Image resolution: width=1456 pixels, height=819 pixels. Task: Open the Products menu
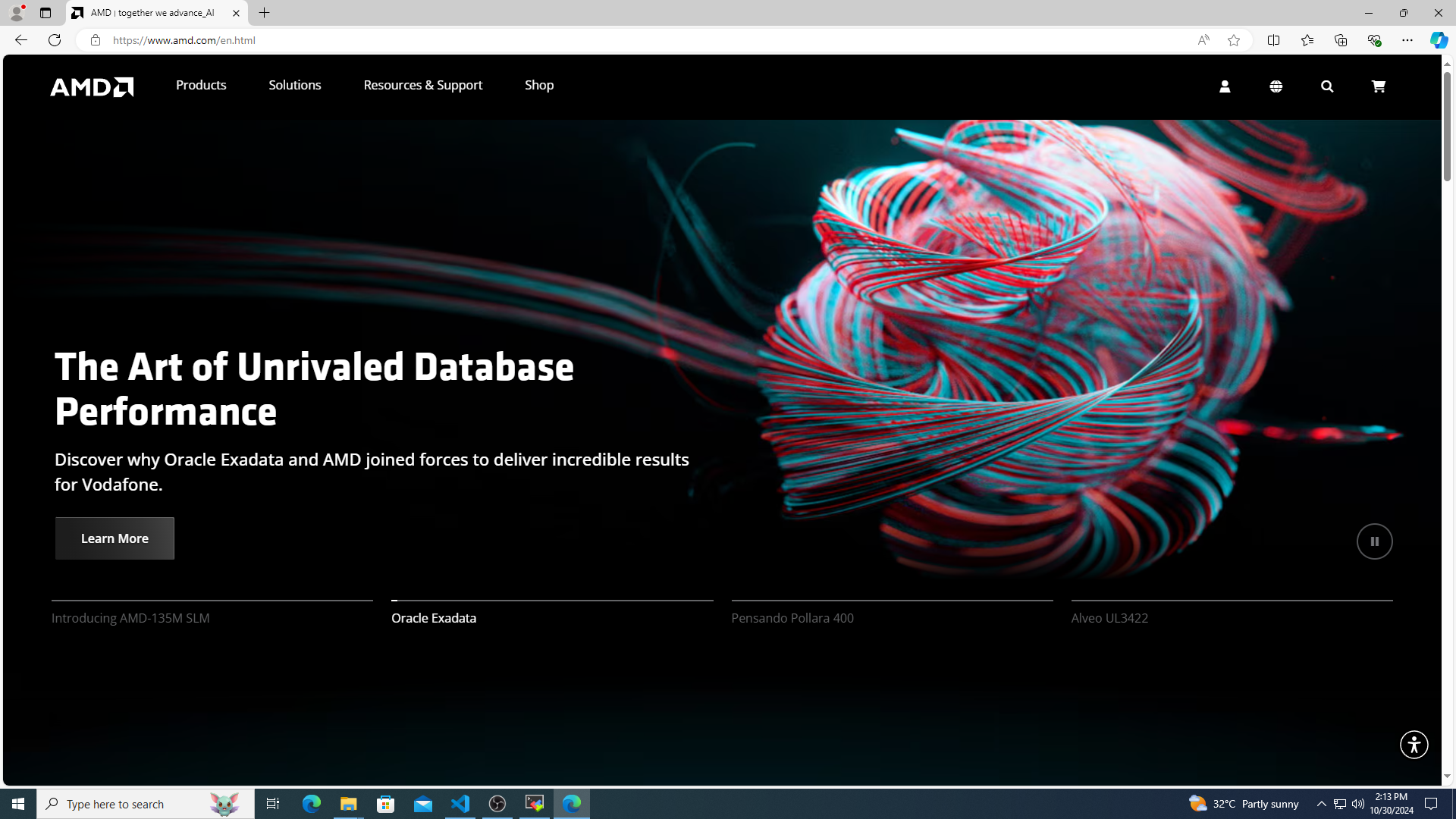coord(201,85)
